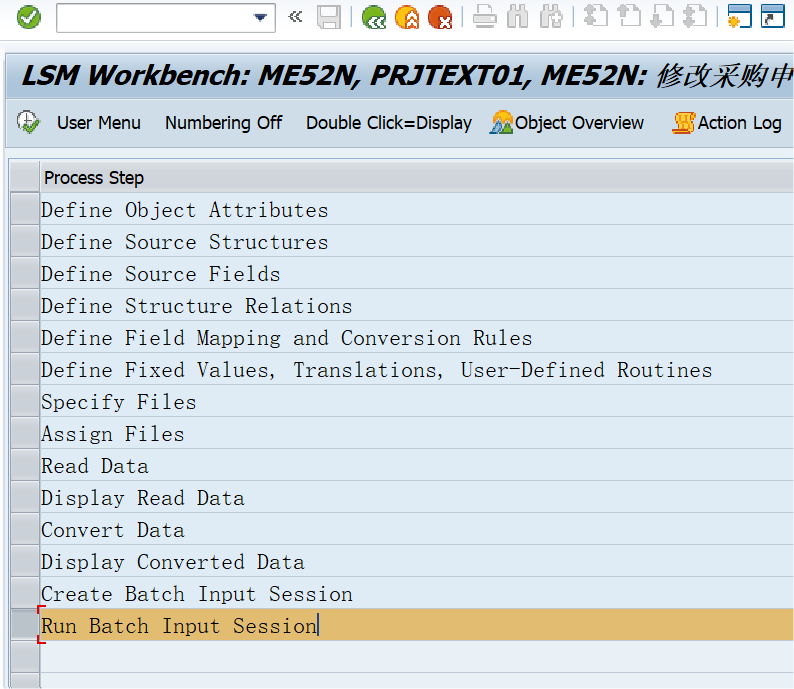Click row selector beside Define Structure Relations
The image size is (794, 689).
pos(25,306)
